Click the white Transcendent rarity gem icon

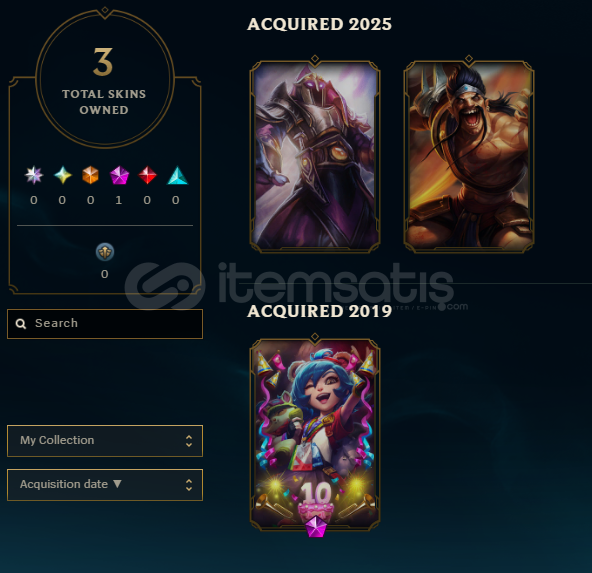pyautogui.click(x=34, y=176)
